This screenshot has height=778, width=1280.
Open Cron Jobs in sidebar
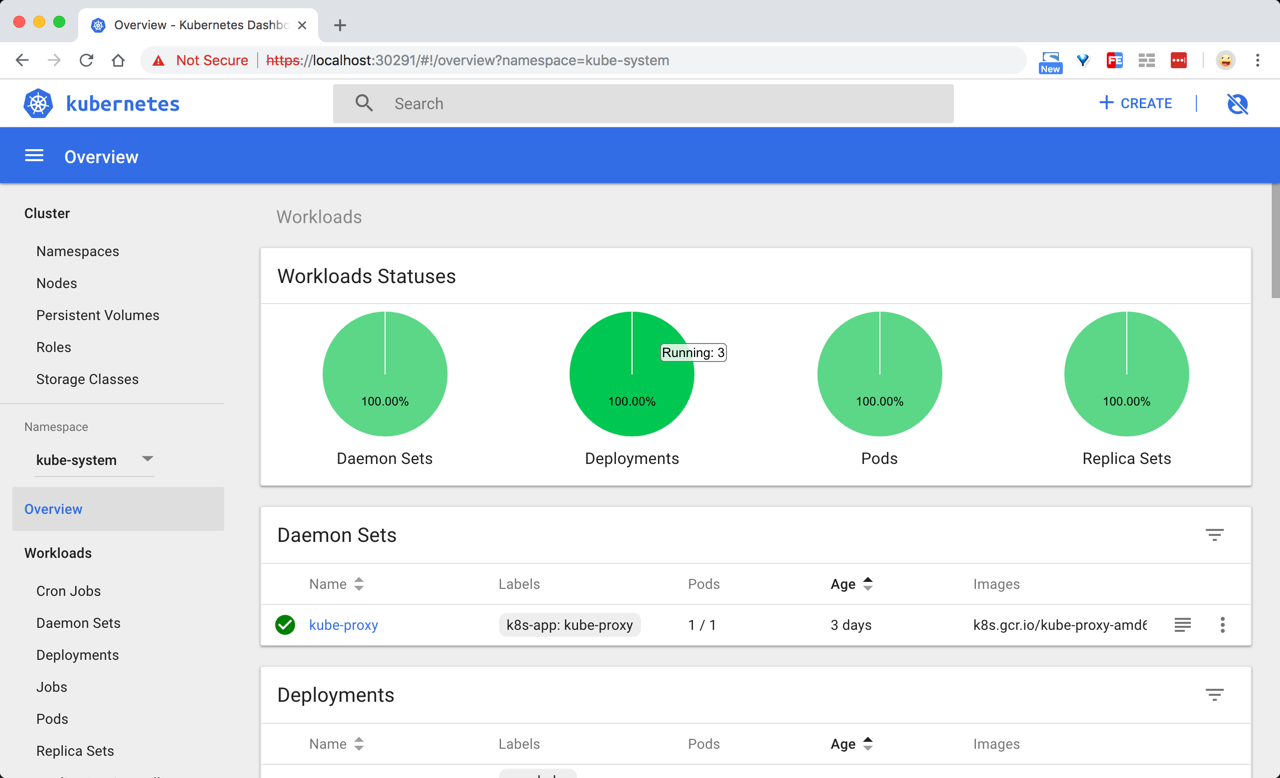coord(69,591)
